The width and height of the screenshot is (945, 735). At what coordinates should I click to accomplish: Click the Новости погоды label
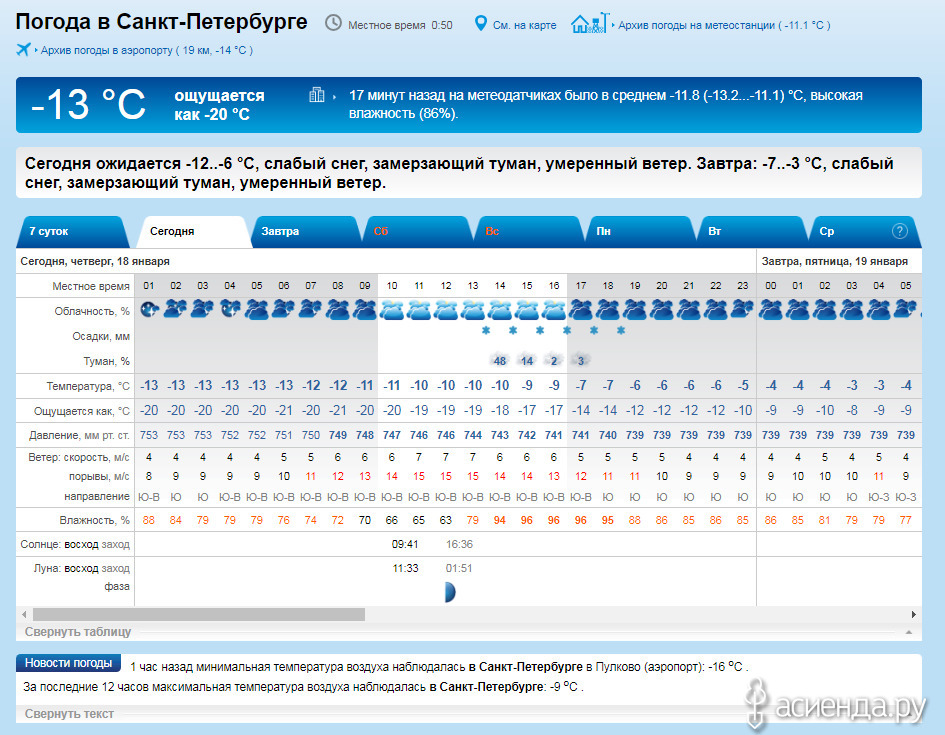(68, 663)
